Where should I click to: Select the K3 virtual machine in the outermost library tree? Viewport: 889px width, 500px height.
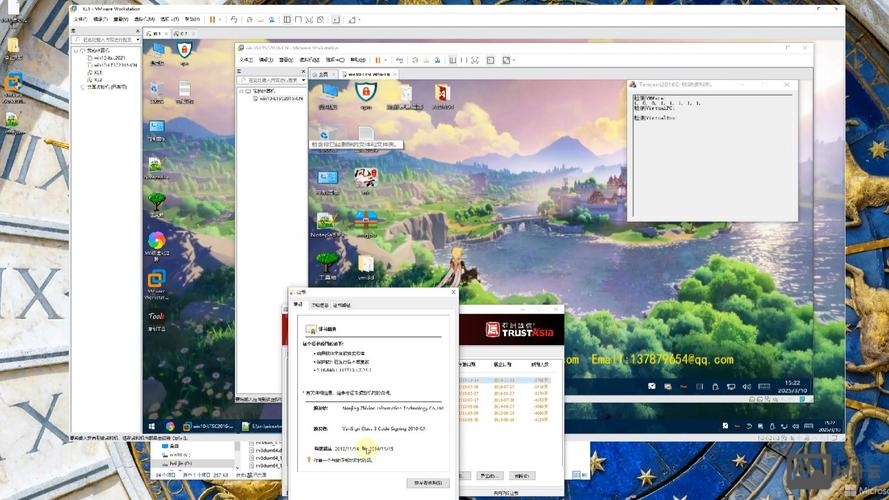99,72
